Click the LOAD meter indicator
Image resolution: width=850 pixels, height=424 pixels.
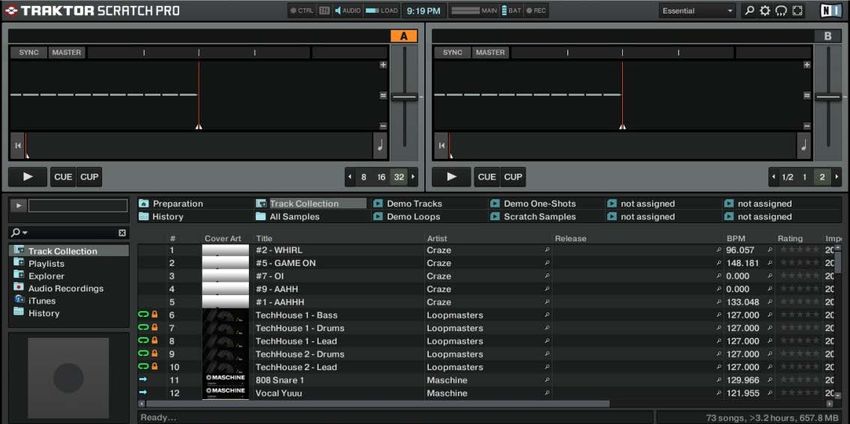382,10
